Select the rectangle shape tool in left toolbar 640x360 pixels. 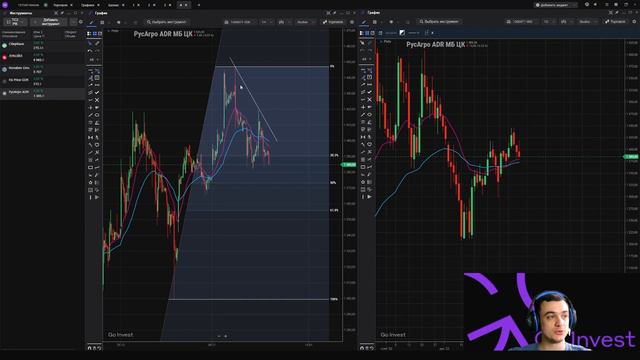tap(90, 167)
